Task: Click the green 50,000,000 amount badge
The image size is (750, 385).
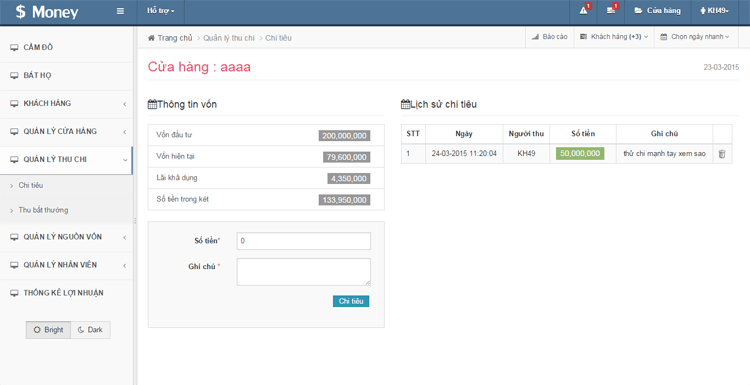Action: (580, 154)
